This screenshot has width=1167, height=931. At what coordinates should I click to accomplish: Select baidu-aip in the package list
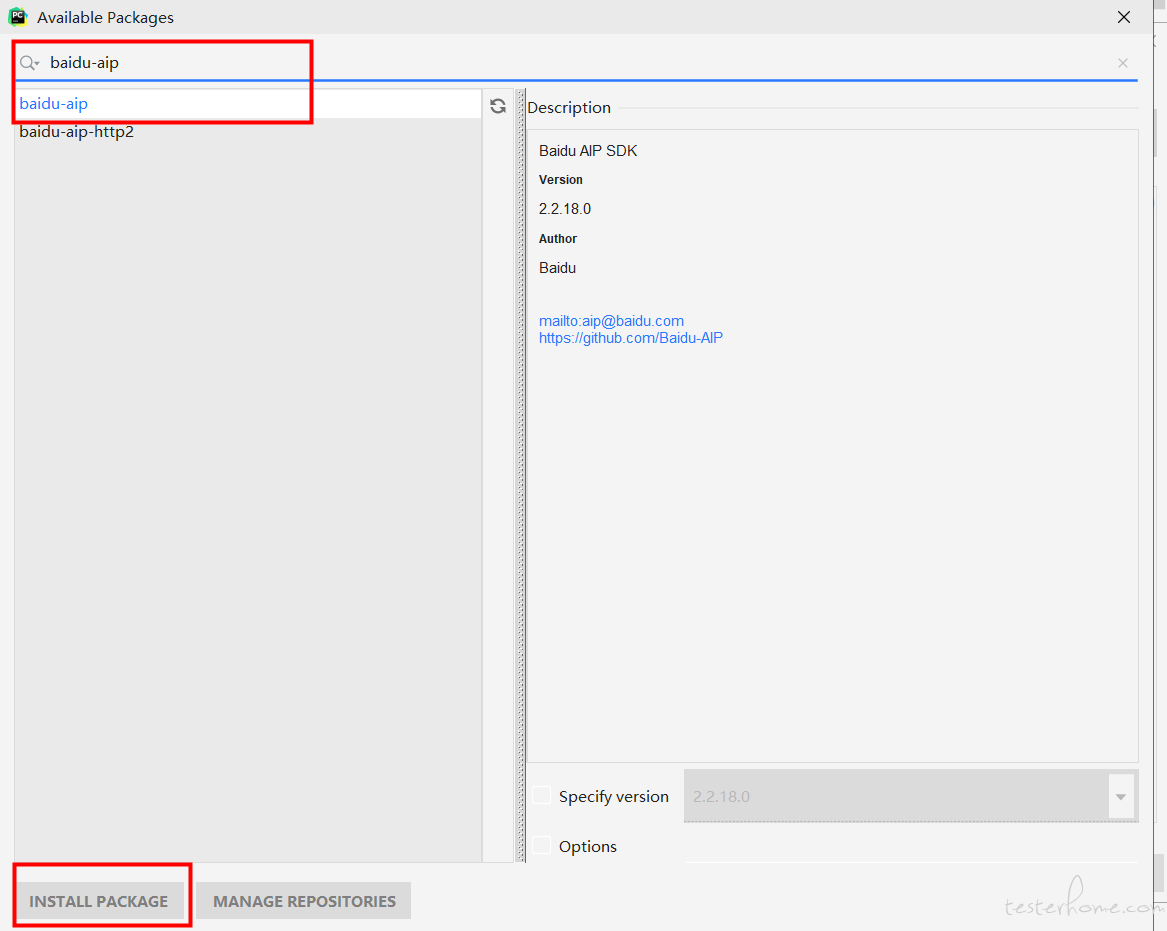coord(248,103)
